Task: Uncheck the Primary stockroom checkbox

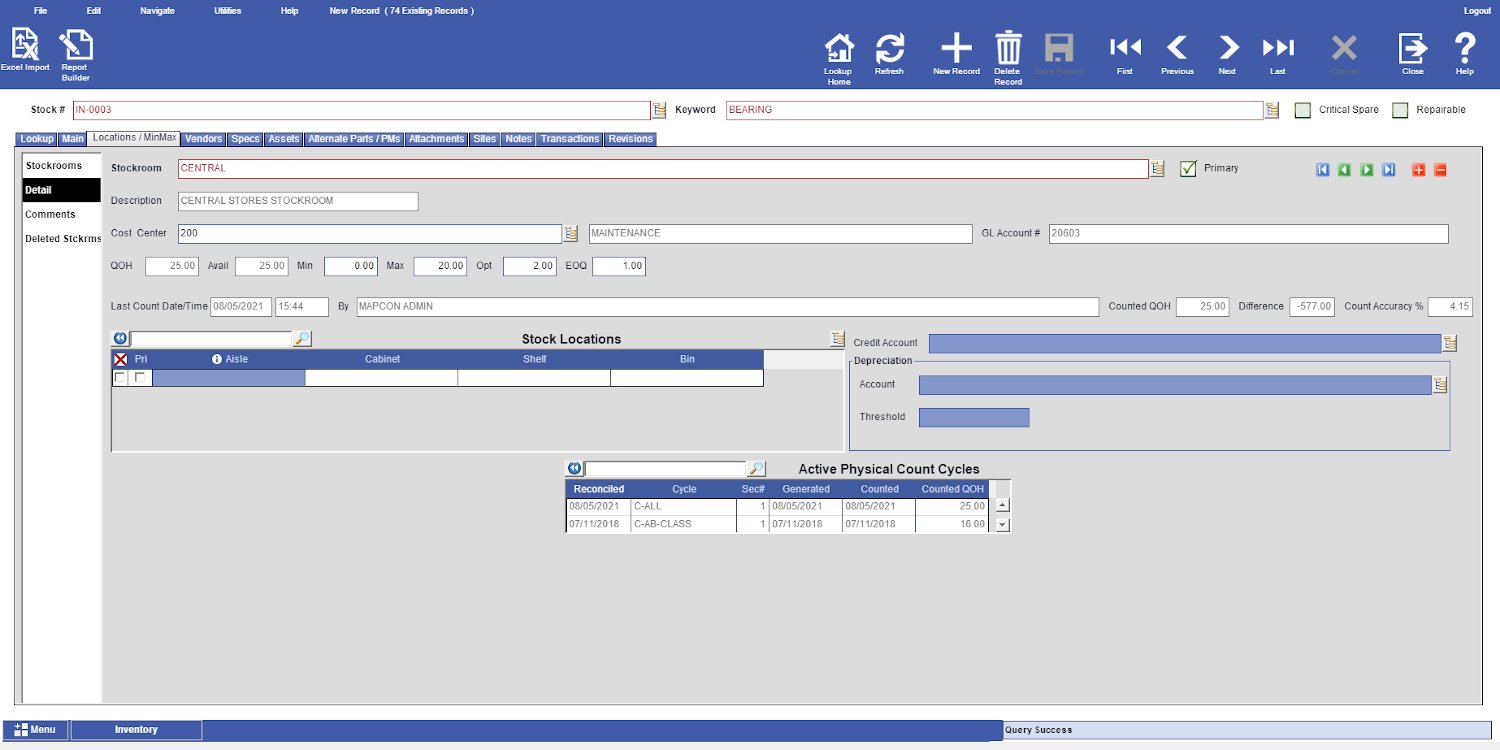Action: 1188,169
